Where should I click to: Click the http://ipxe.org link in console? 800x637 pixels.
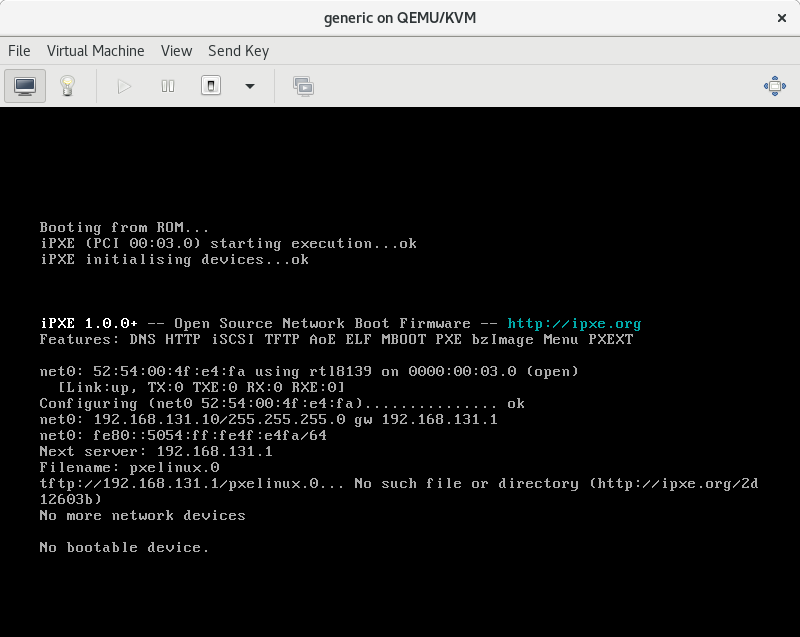point(574,323)
